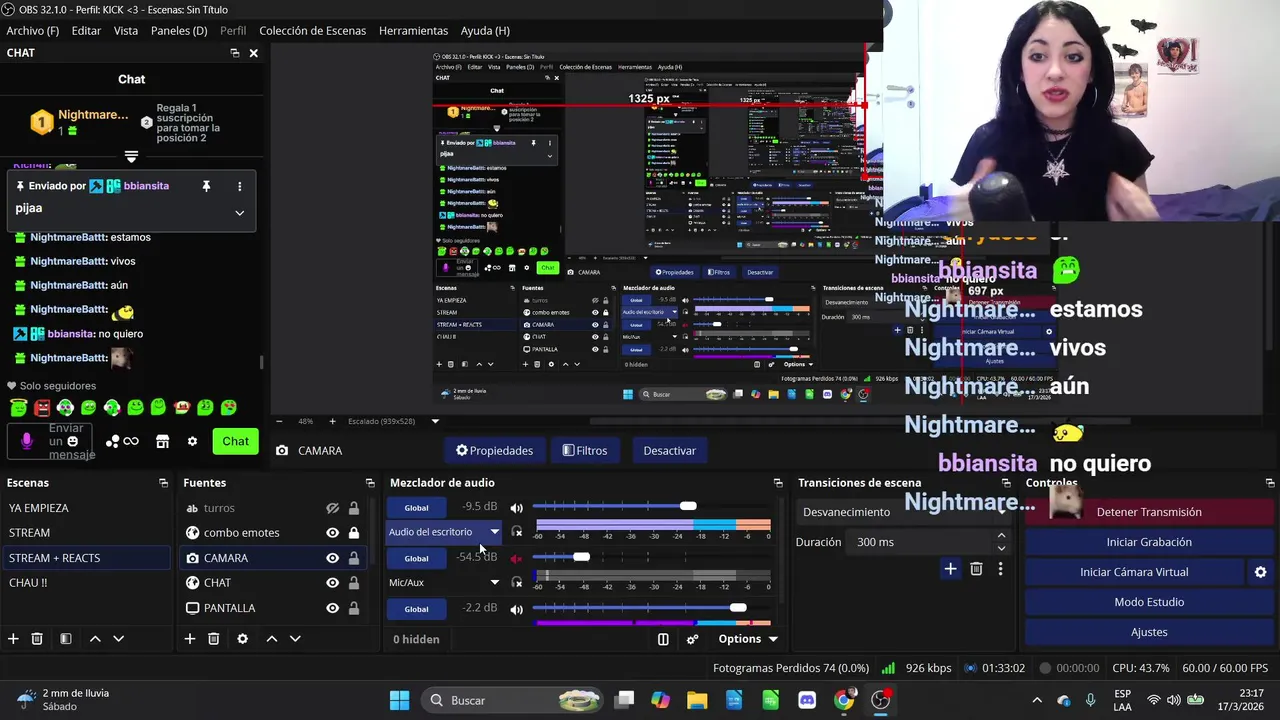The width and height of the screenshot is (1280, 720).
Task: Open Mic/Aux channel dropdown
Action: 444,582
